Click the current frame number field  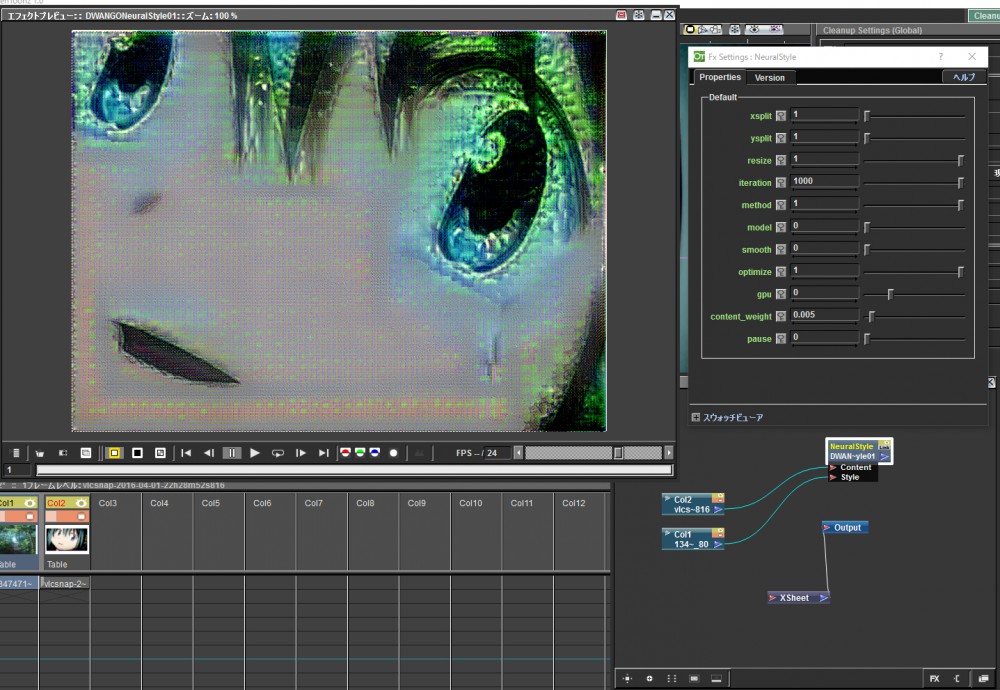pos(17,470)
